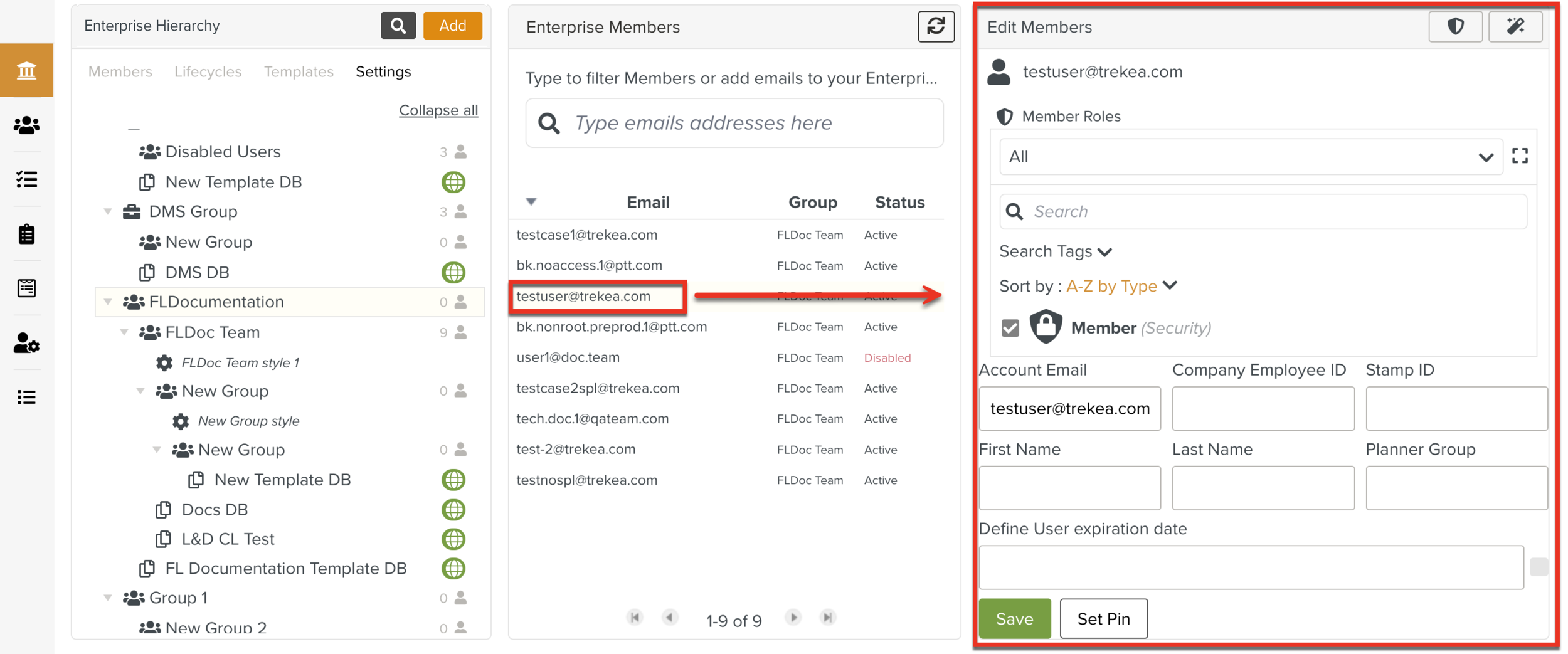1568x654 pixels.
Task: Uncheck the Member (Security) checkbox
Action: tap(1009, 327)
